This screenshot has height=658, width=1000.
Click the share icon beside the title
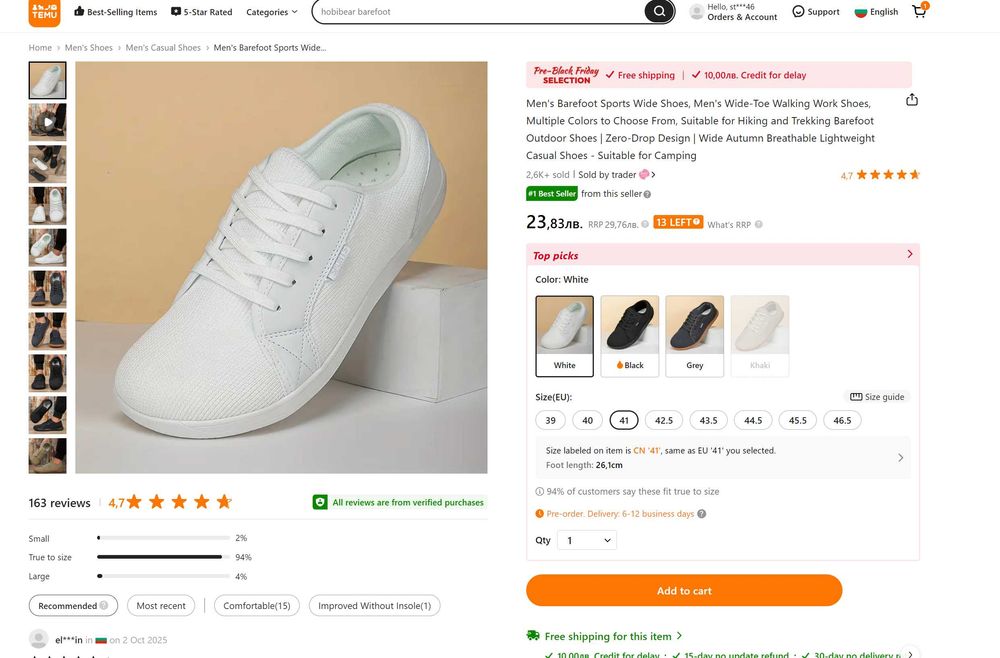tap(911, 100)
